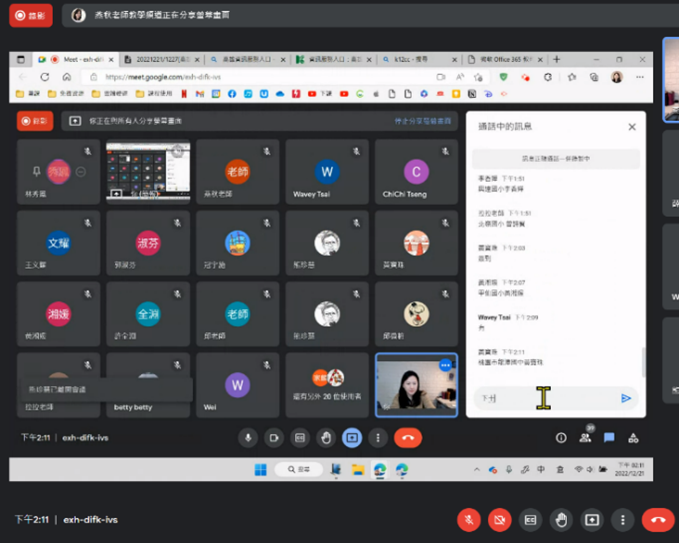The width and height of the screenshot is (679, 543).
Task: Click the chat message input field
Action: (546, 398)
